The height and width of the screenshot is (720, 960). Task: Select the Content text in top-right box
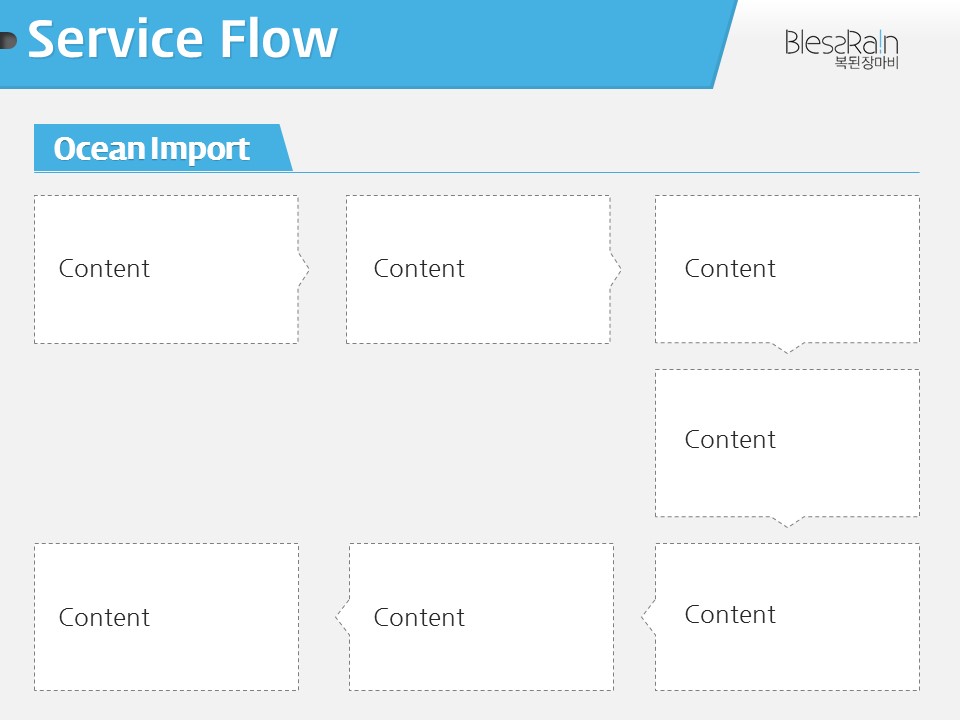coord(730,269)
